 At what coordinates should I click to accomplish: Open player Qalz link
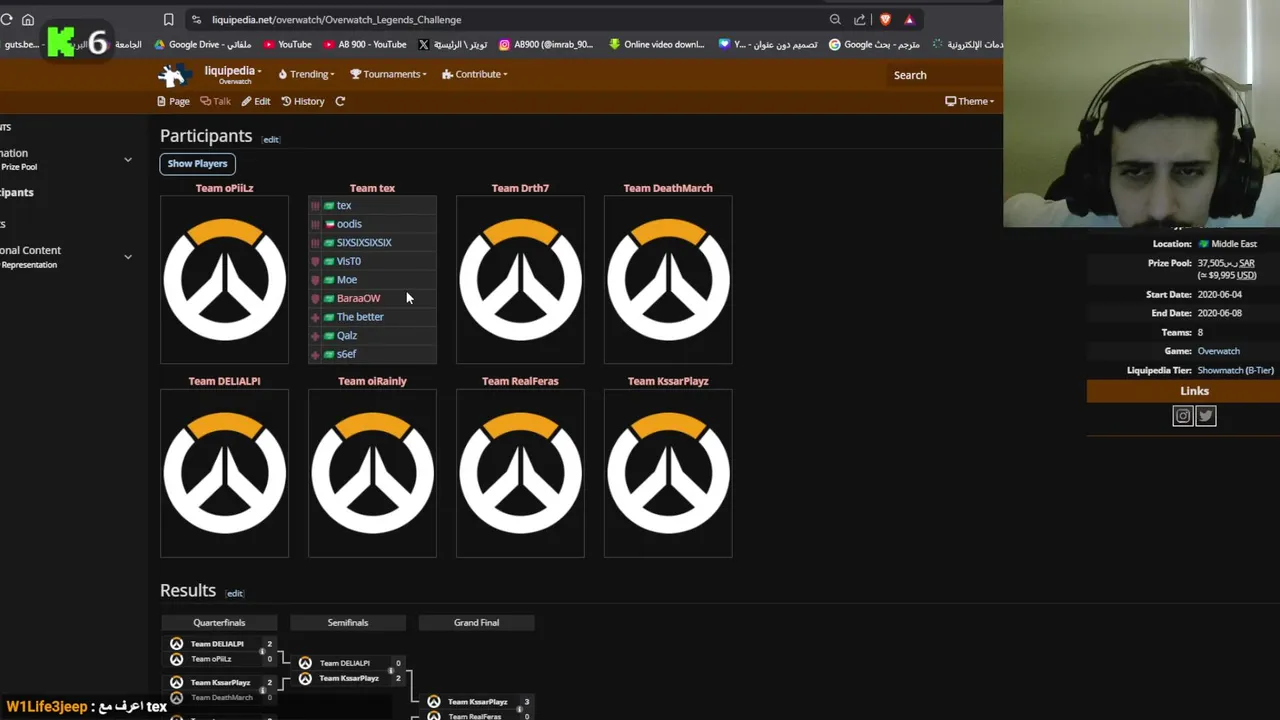347,335
